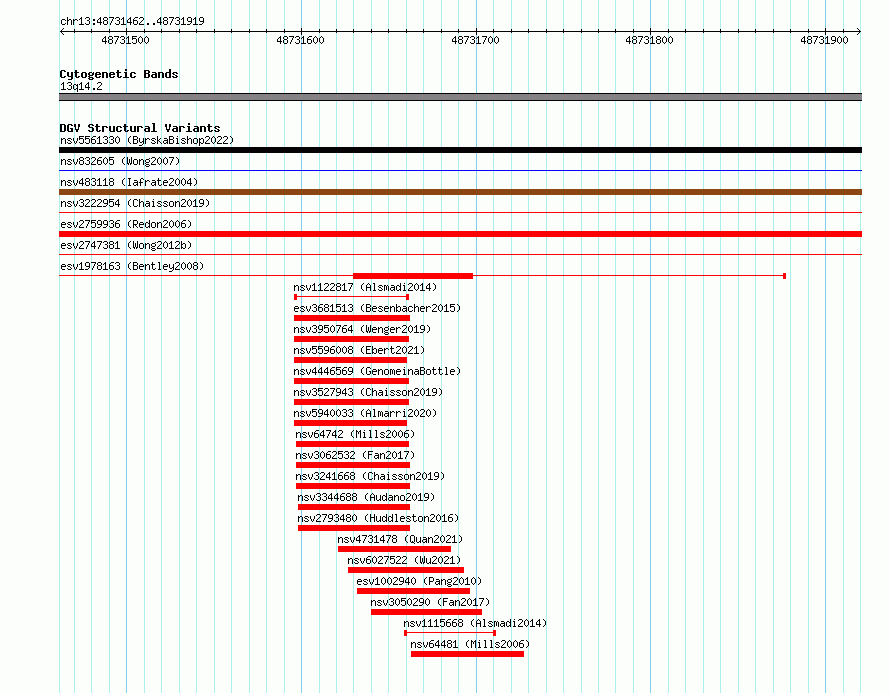Image resolution: width=890 pixels, height=693 pixels.
Task: Select the red bar under nsv6027522
Action: pyautogui.click(x=406, y=570)
